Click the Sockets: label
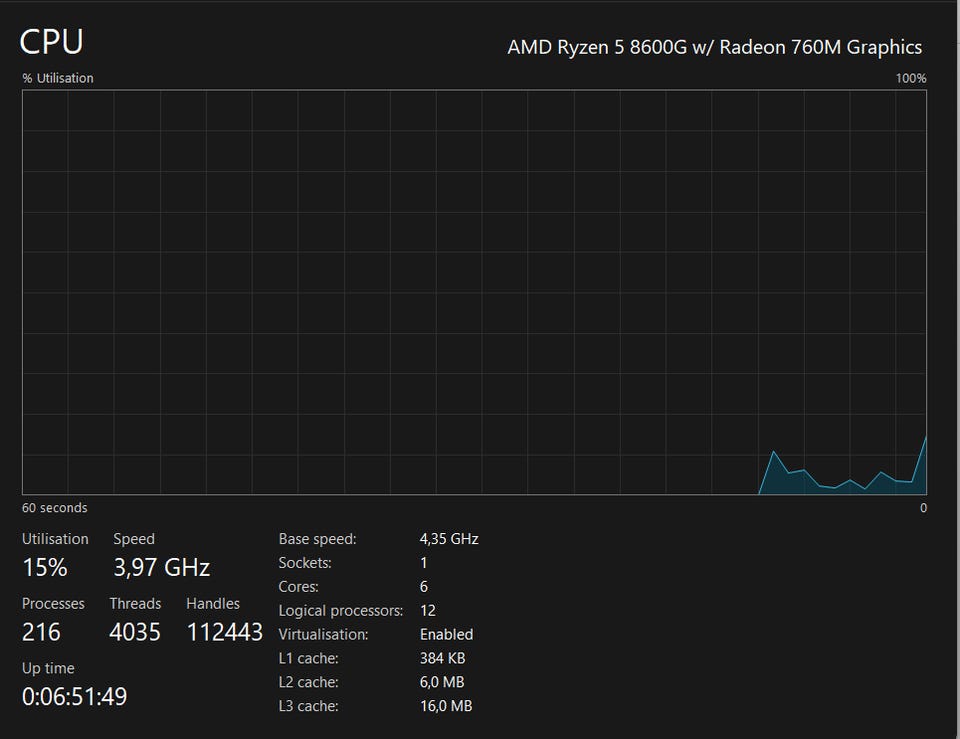 pos(305,563)
